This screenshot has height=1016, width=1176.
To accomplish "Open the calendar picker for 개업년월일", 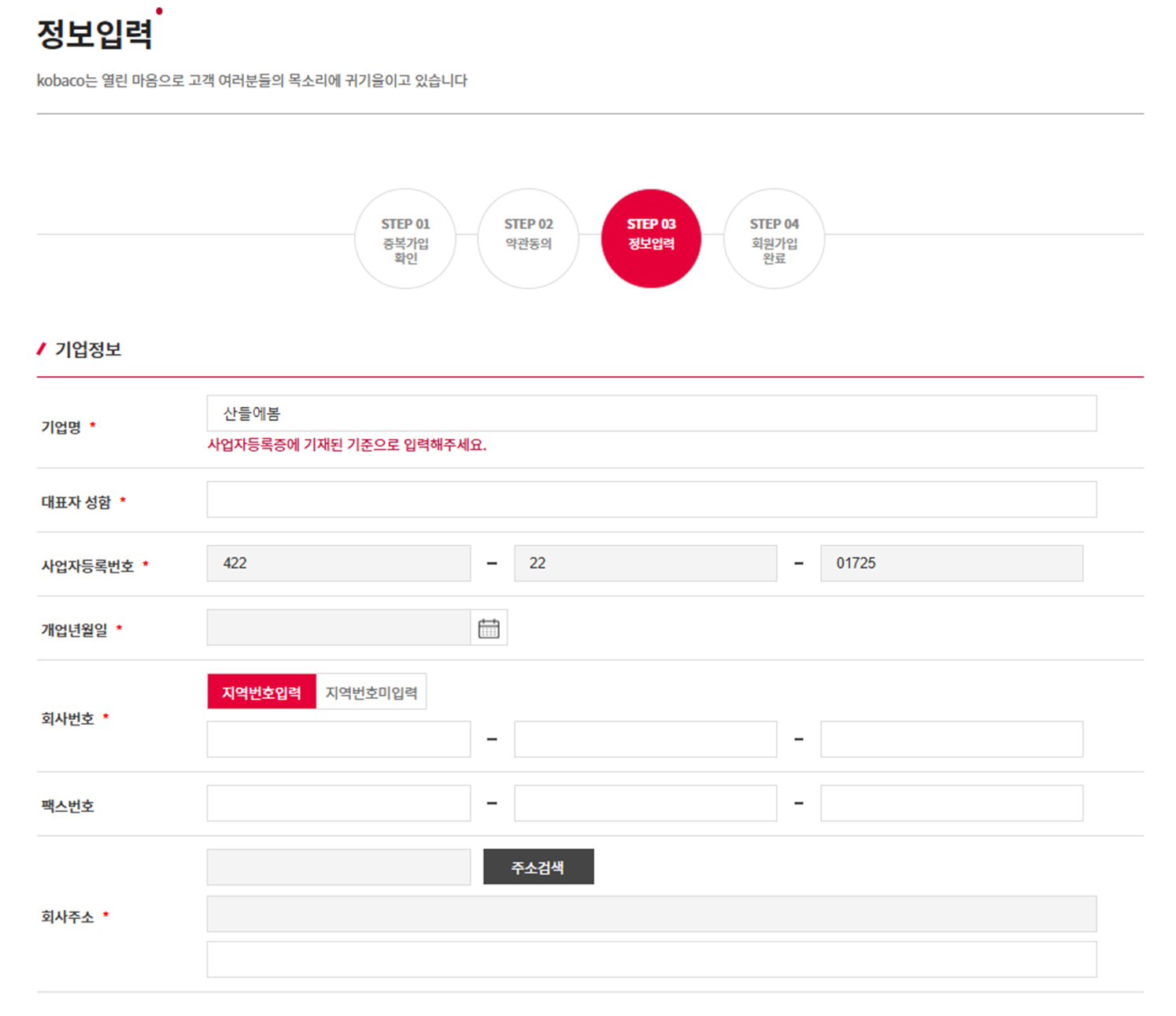I will pyautogui.click(x=489, y=628).
